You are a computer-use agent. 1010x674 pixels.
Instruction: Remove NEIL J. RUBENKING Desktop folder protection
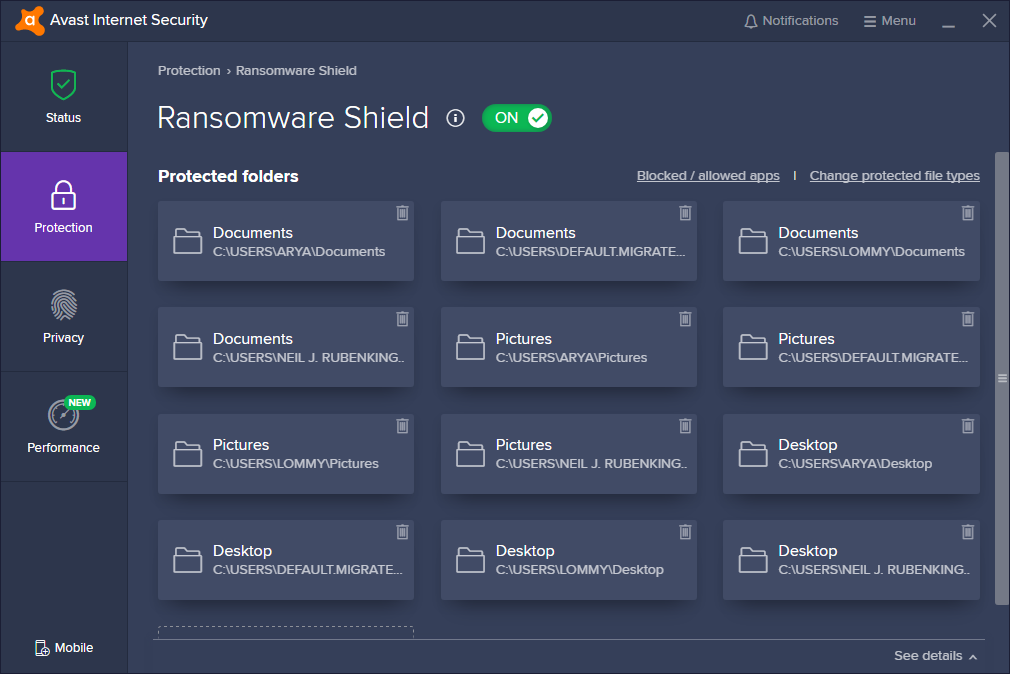(967, 531)
